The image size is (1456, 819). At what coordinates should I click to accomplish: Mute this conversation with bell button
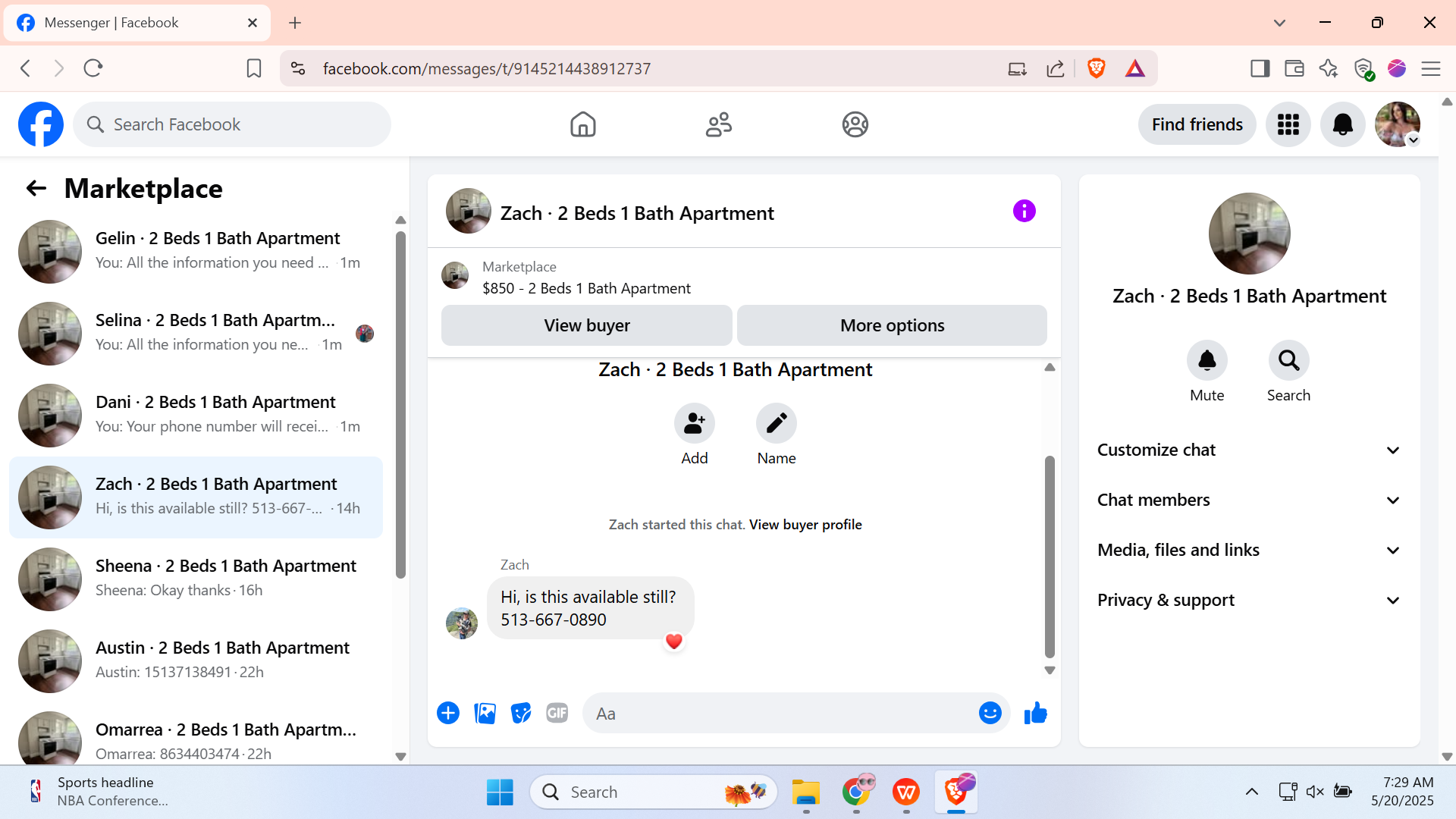tap(1207, 361)
